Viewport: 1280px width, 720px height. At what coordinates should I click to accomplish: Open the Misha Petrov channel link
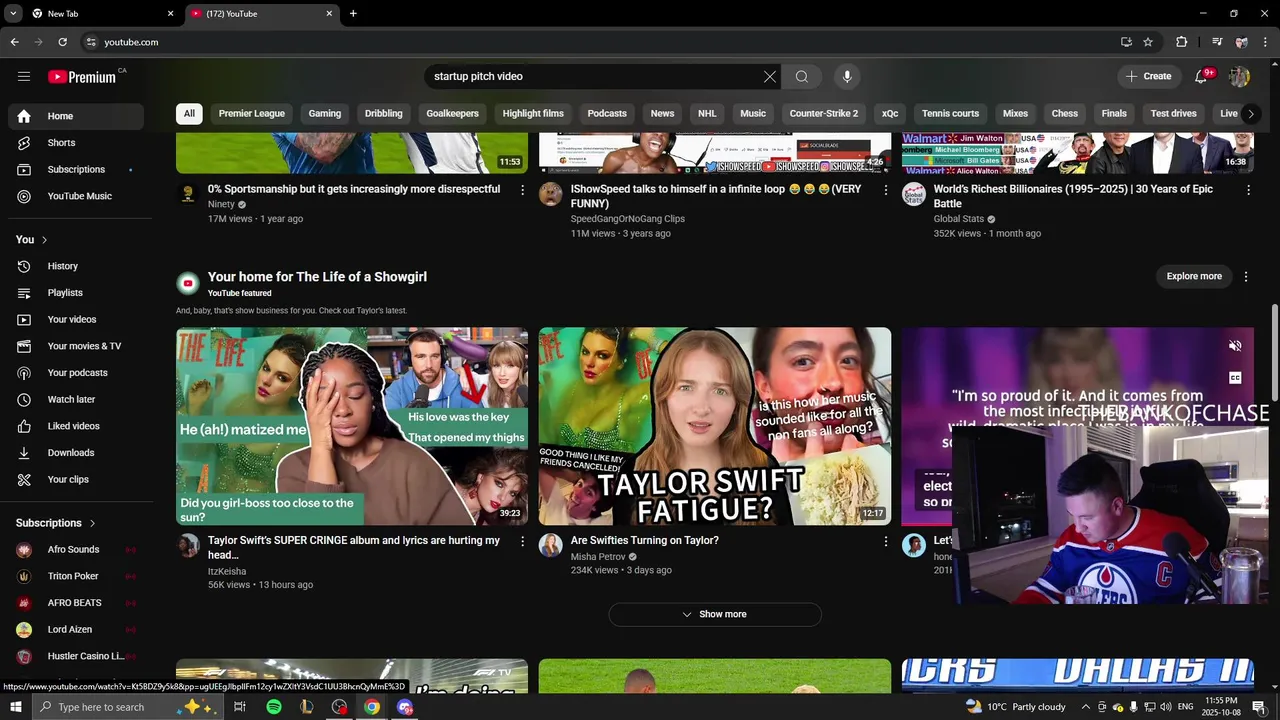coord(598,556)
